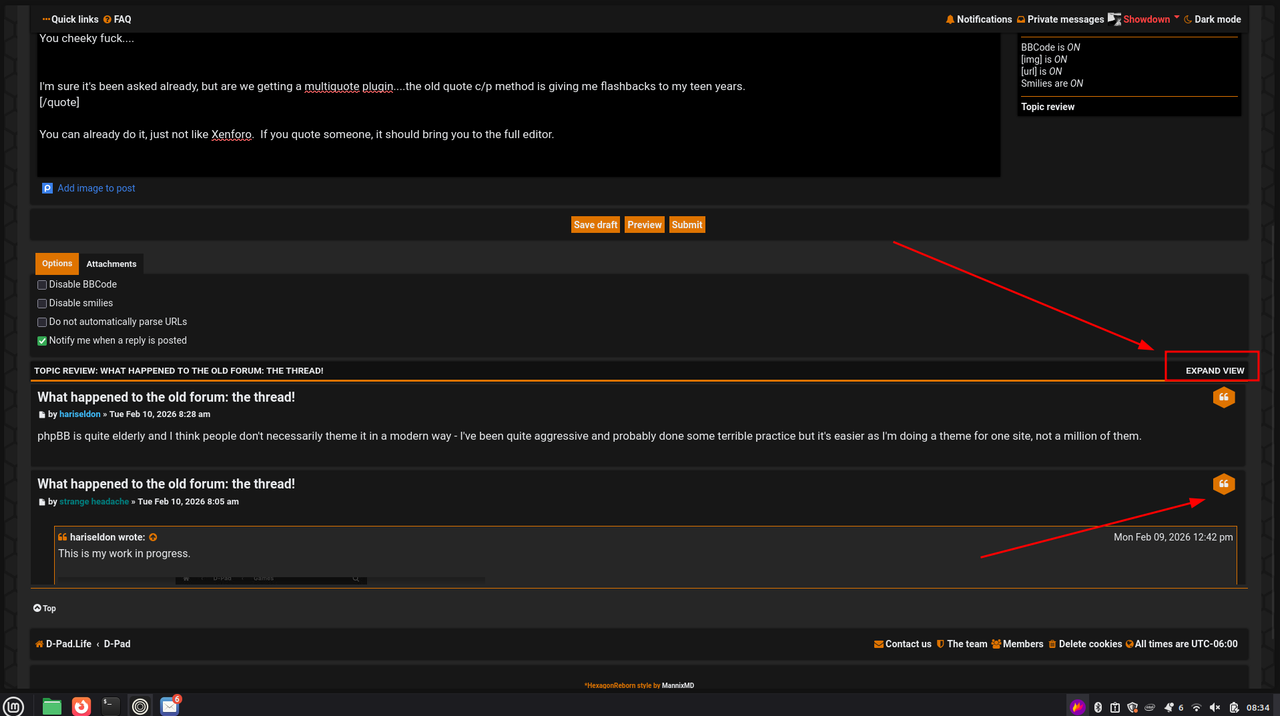Viewport: 1280px width, 716px height.
Task: Switch to the Attachments tab
Action: (111, 264)
